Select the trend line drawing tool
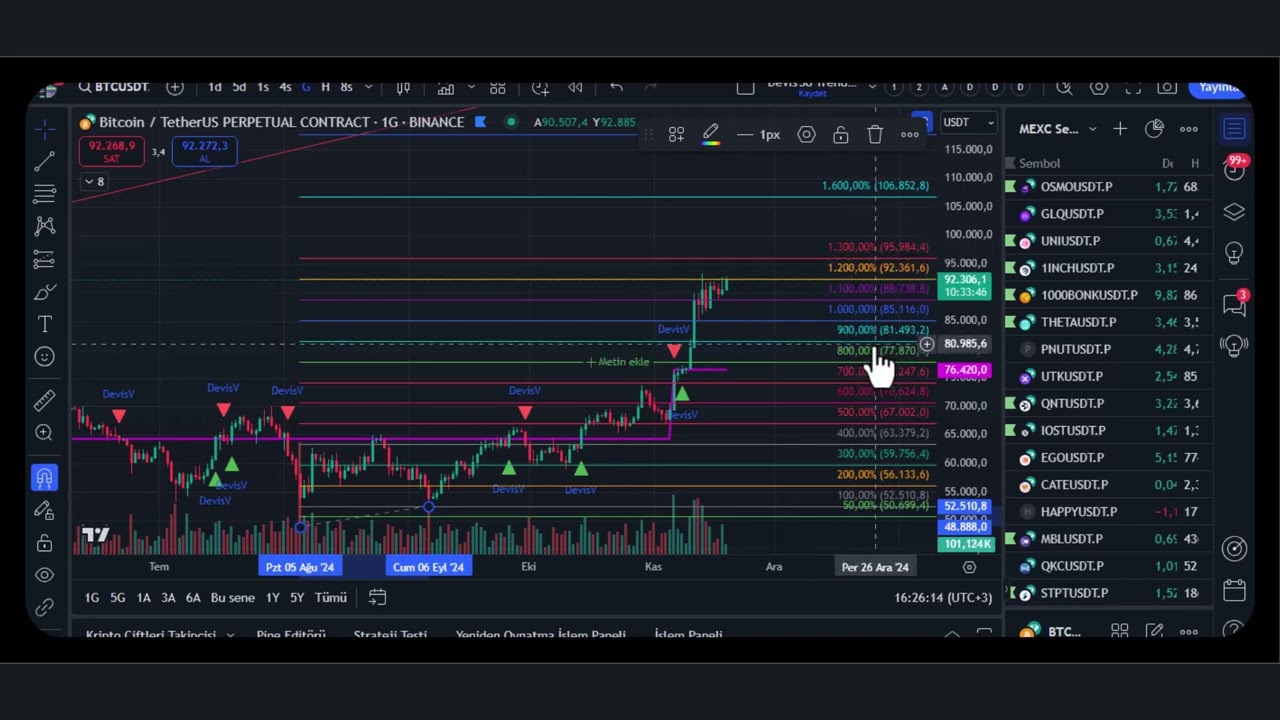Viewport: 1280px width, 720px height. pos(44,162)
